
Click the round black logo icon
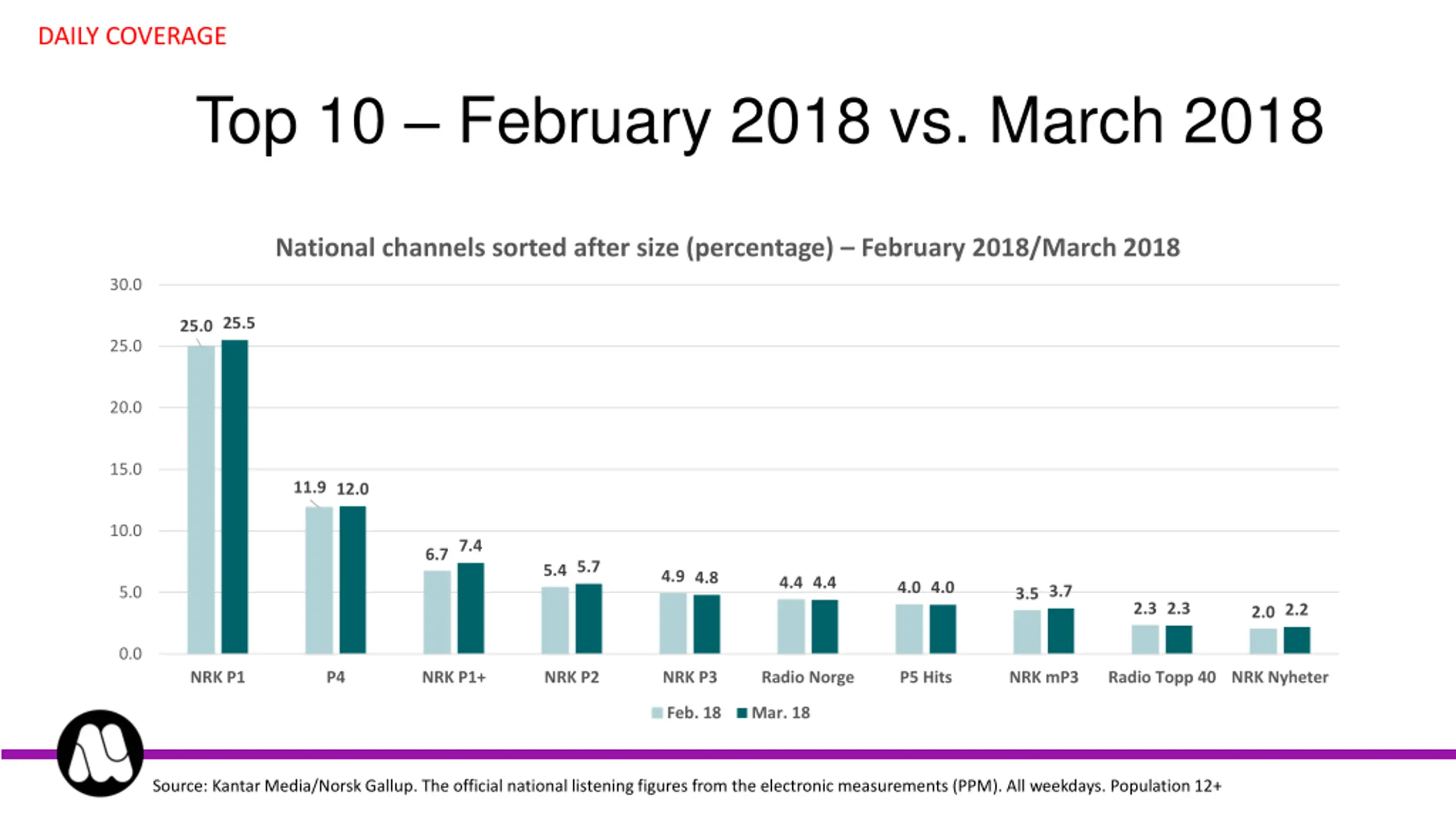pyautogui.click(x=100, y=753)
